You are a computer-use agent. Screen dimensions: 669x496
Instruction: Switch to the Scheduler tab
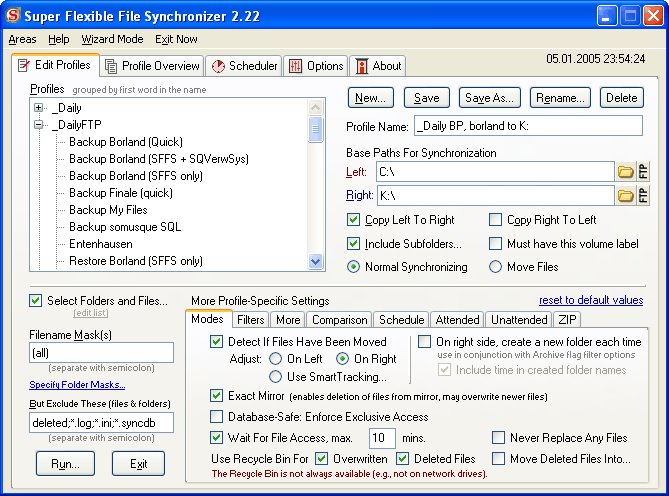(244, 66)
